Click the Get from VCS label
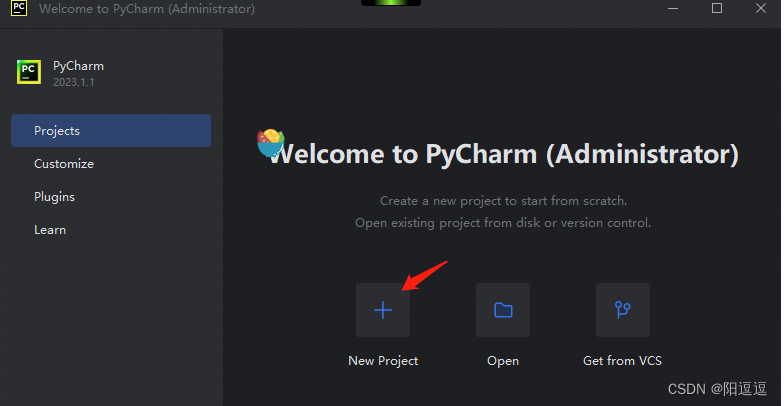 click(622, 360)
